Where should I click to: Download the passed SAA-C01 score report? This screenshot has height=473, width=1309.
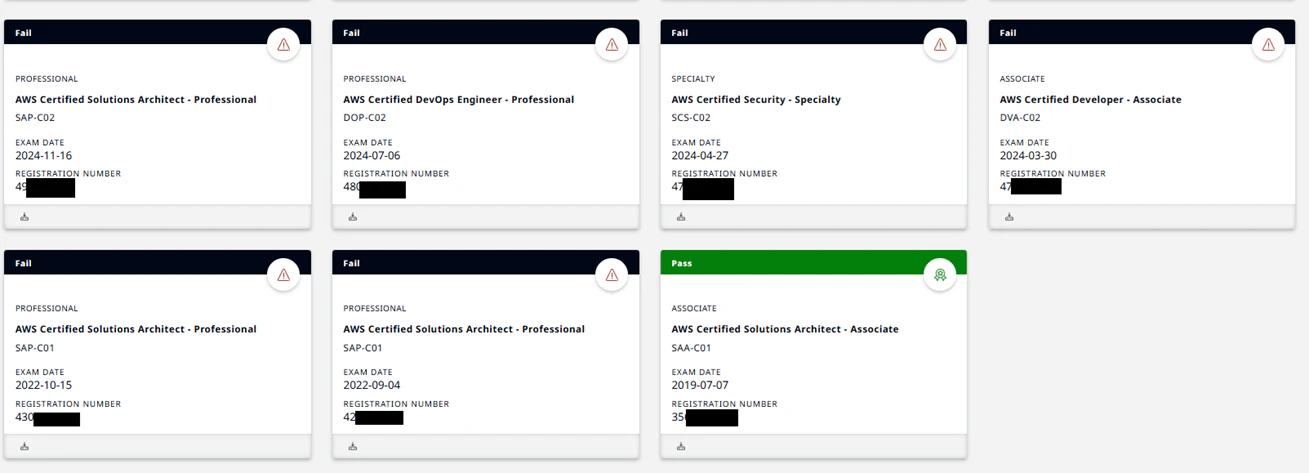[x=681, y=447]
